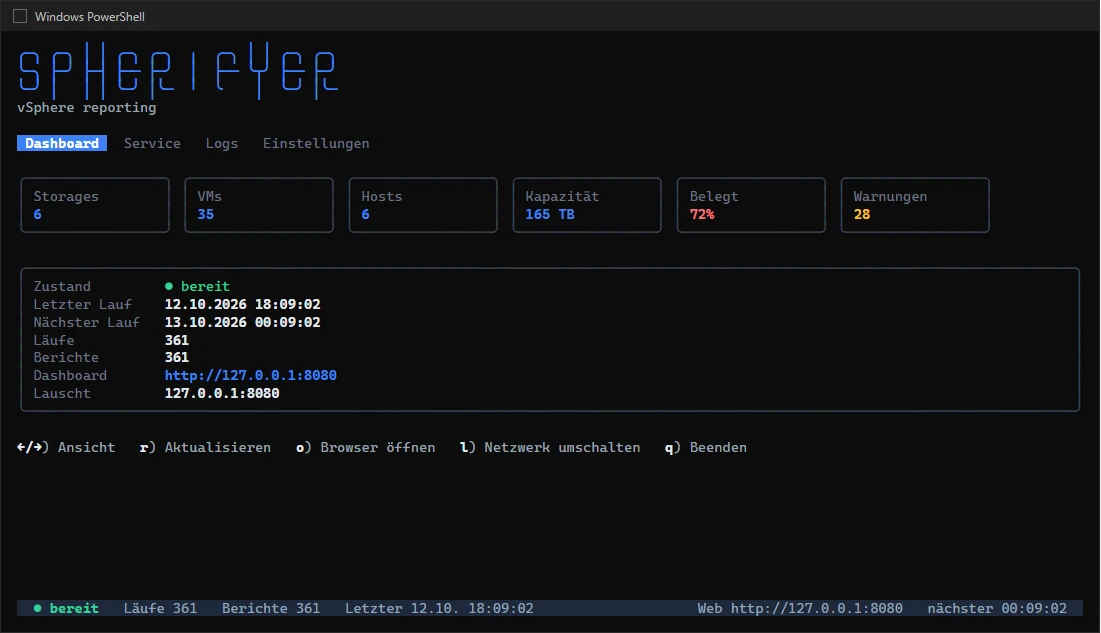Click "Läufe 361" in the bottom status bar
1101x633 pixels.
[160, 608]
